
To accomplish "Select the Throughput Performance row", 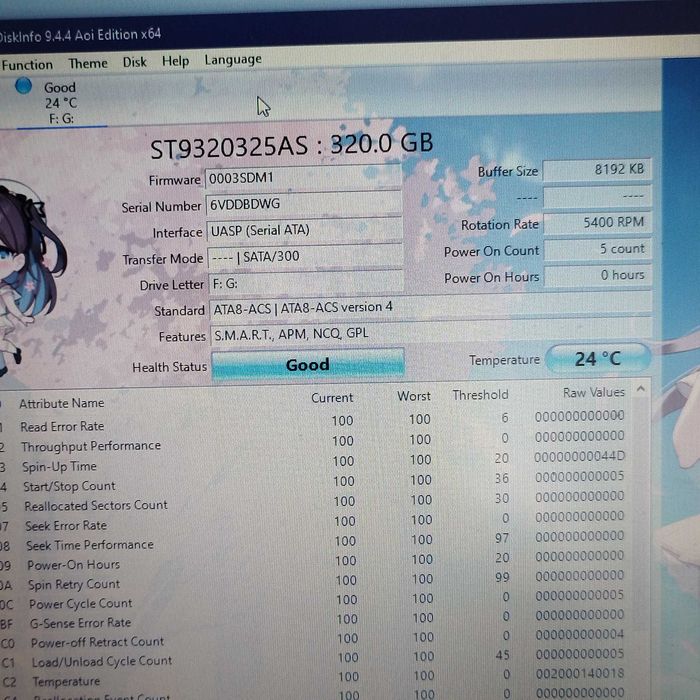I will 312,441.
